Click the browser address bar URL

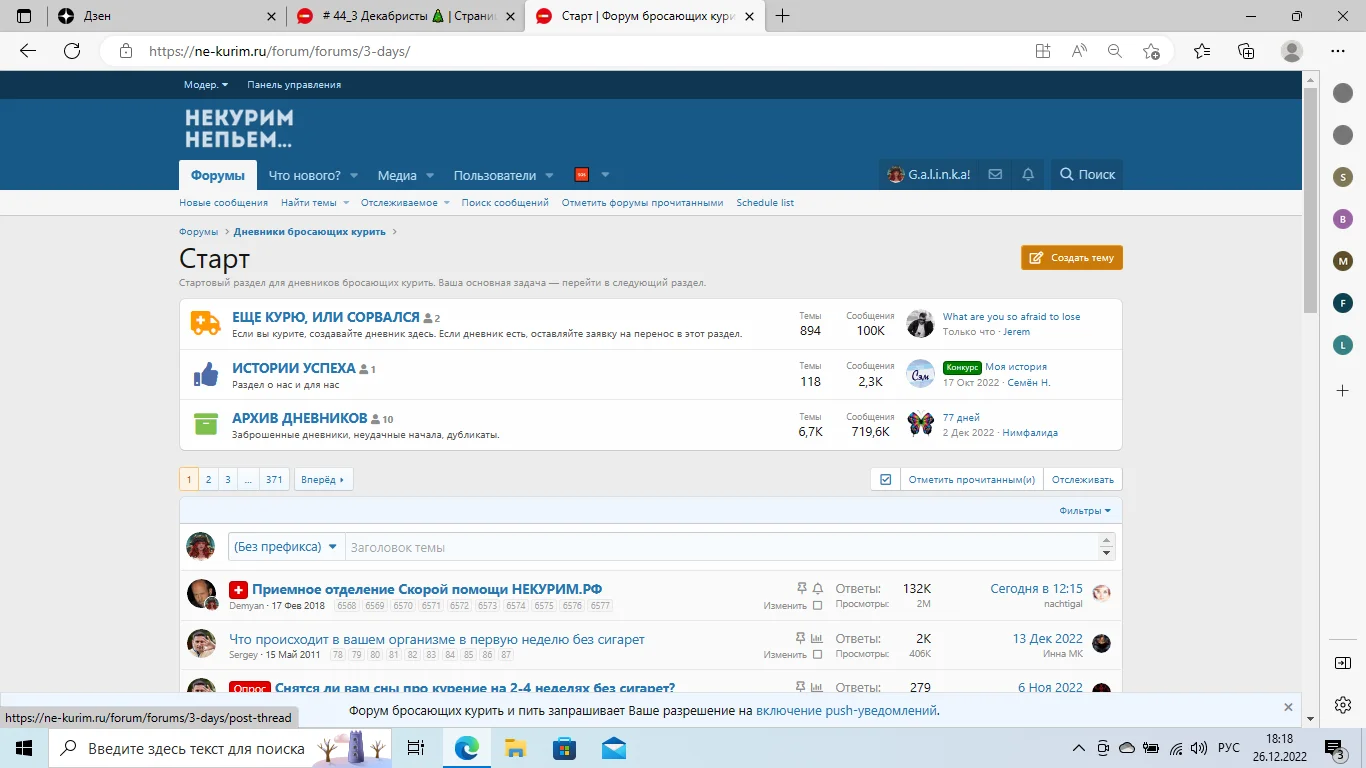(x=280, y=51)
